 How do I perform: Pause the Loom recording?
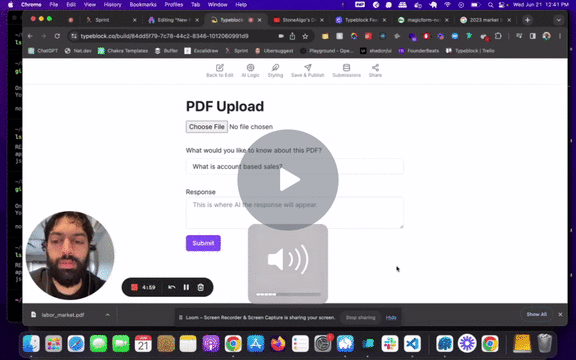(186, 287)
